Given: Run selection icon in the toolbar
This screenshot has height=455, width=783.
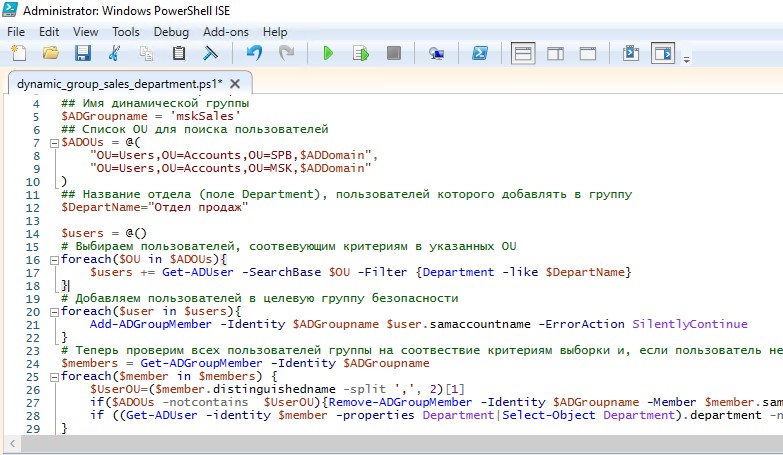Looking at the screenshot, I should [x=361, y=53].
